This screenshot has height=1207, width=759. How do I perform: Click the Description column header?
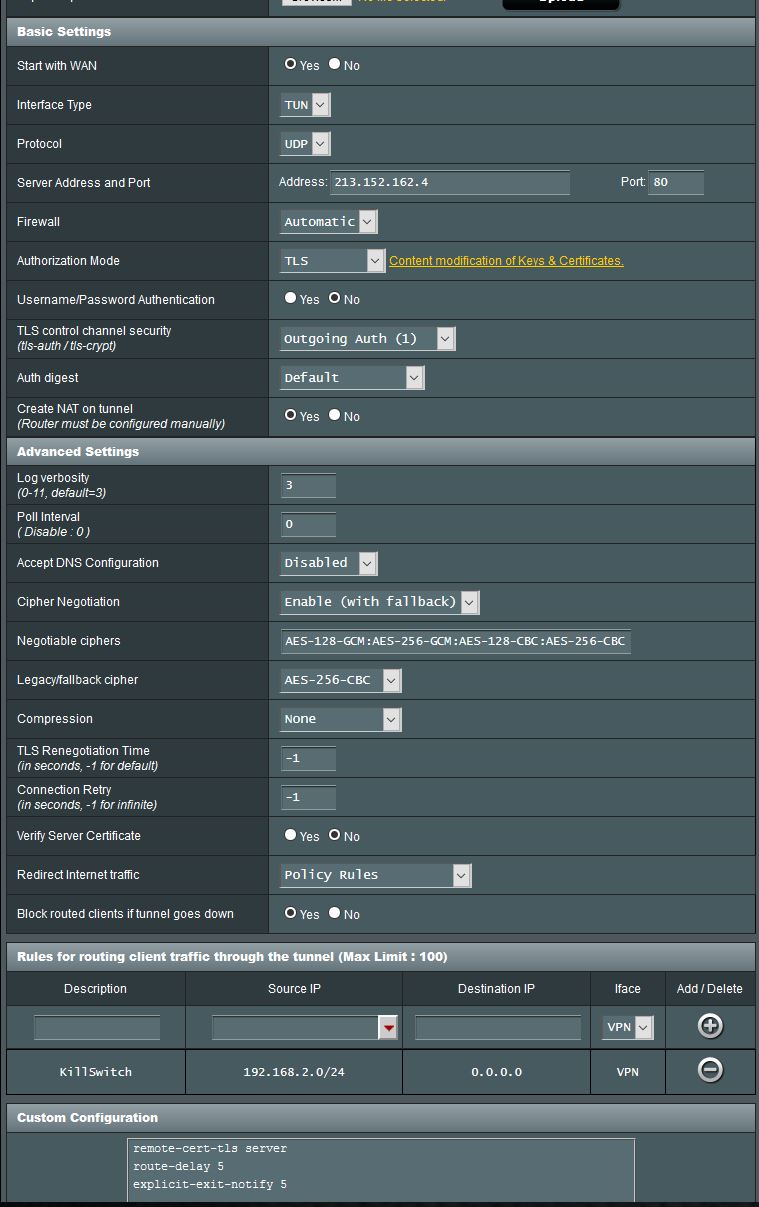pos(96,989)
